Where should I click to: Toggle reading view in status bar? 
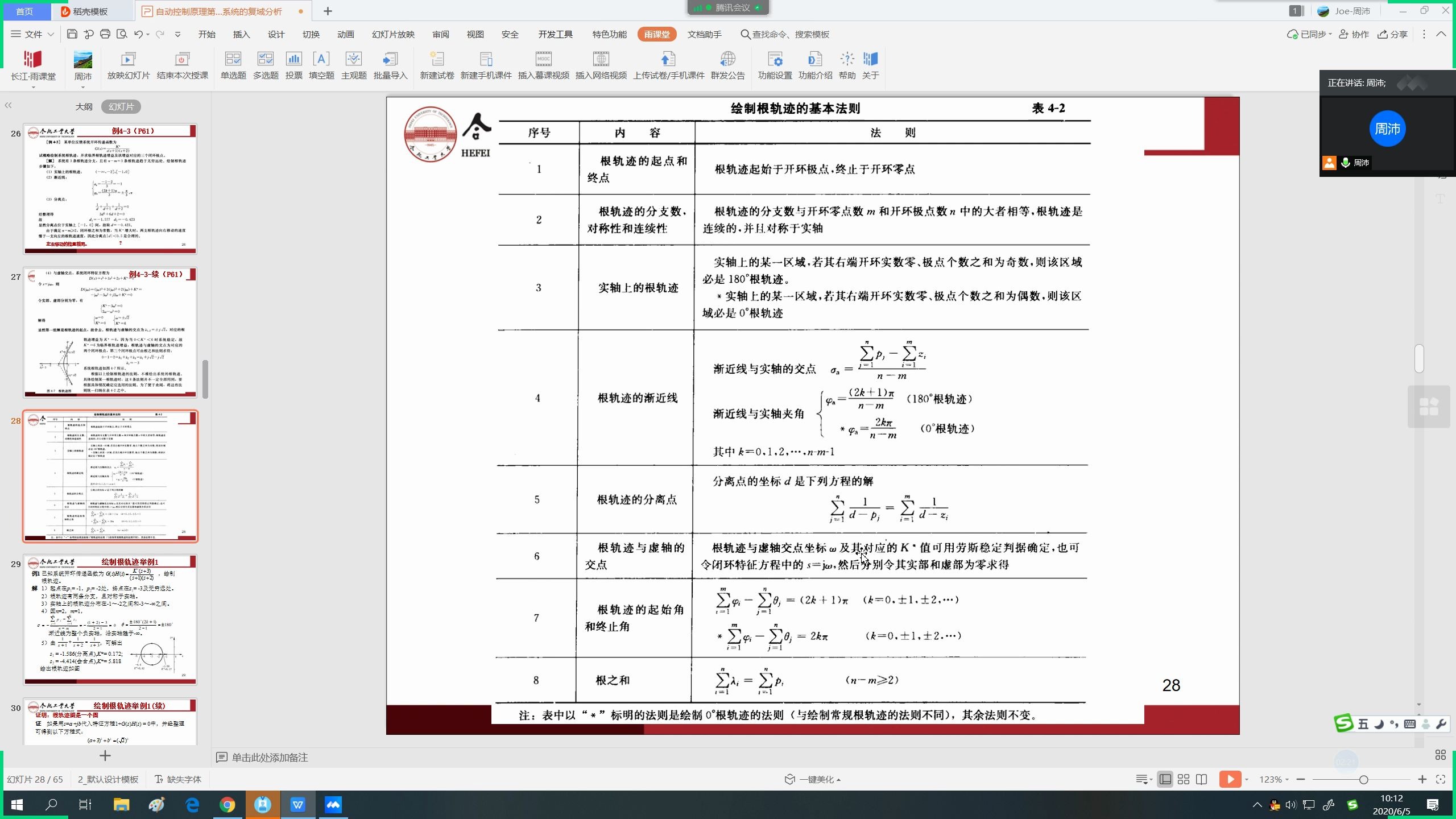(1202, 779)
